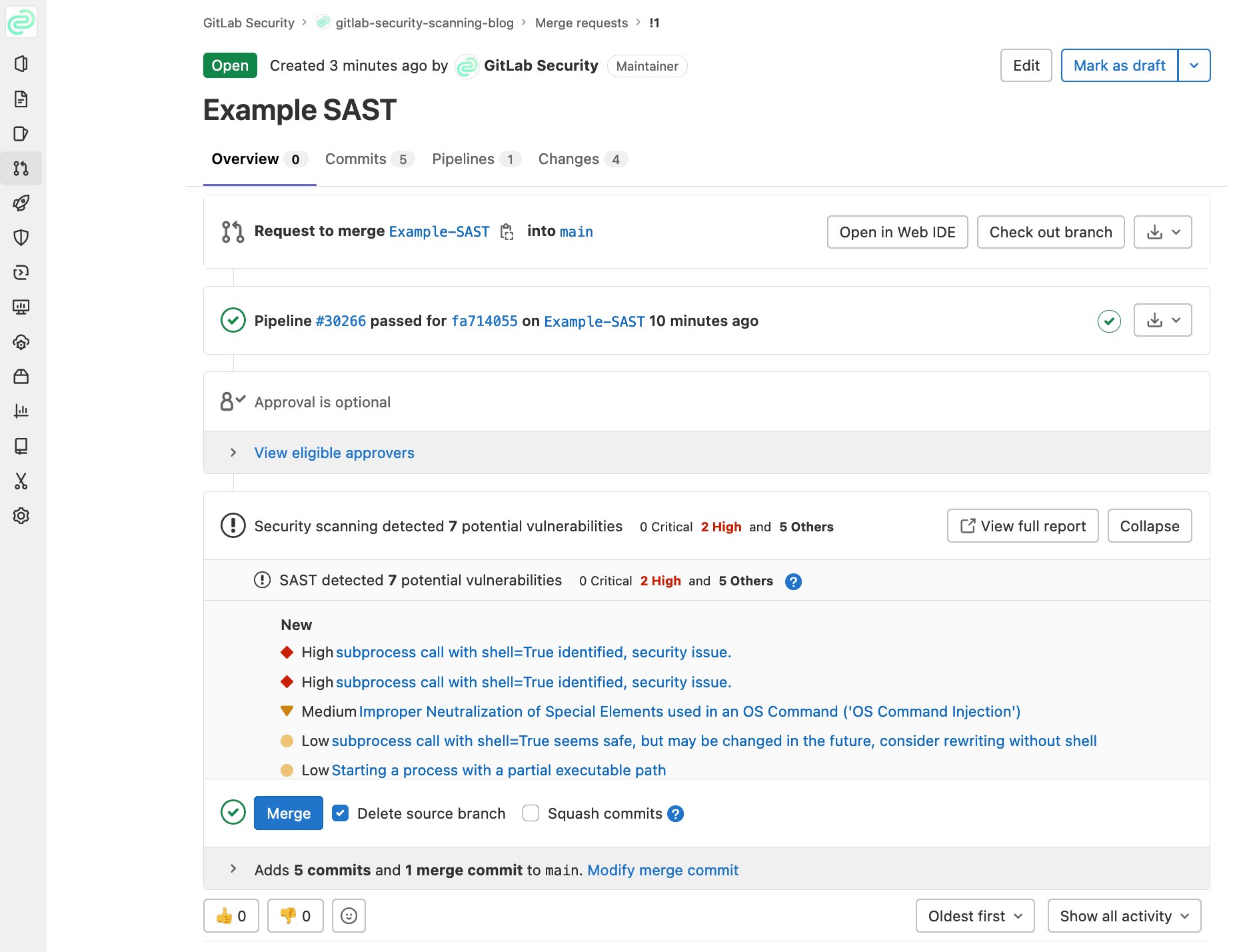The height and width of the screenshot is (952, 1233).
Task: Open pipeline #30266 link
Action: tap(341, 321)
